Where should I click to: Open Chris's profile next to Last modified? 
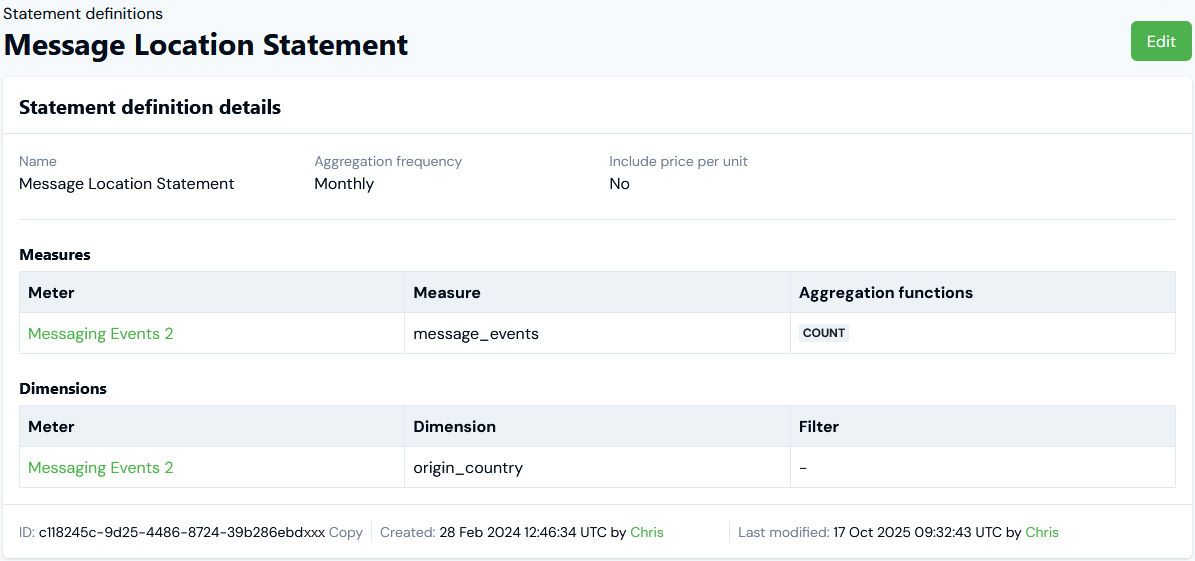pos(1041,533)
